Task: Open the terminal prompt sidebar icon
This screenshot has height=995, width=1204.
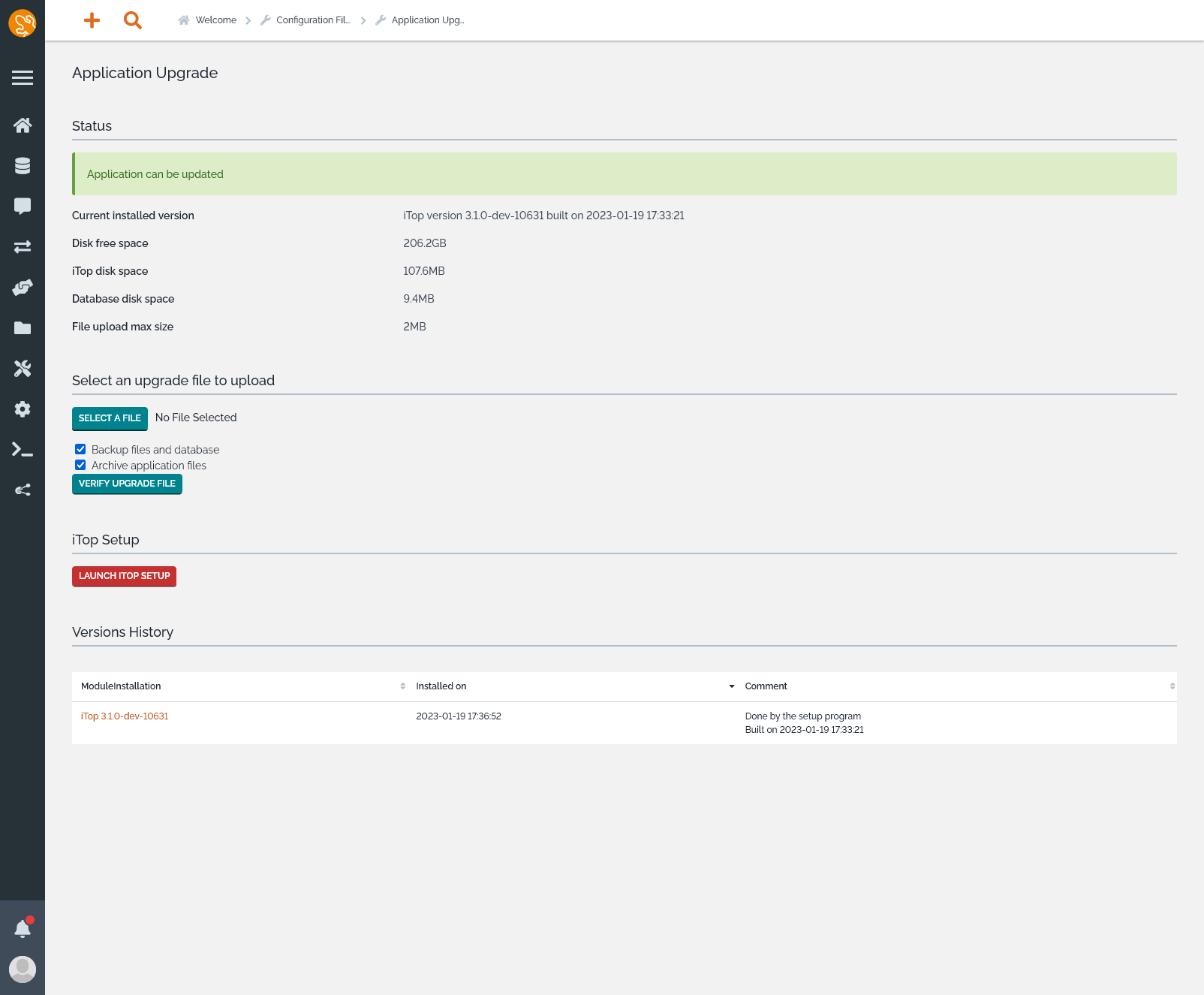Action: 23,450
